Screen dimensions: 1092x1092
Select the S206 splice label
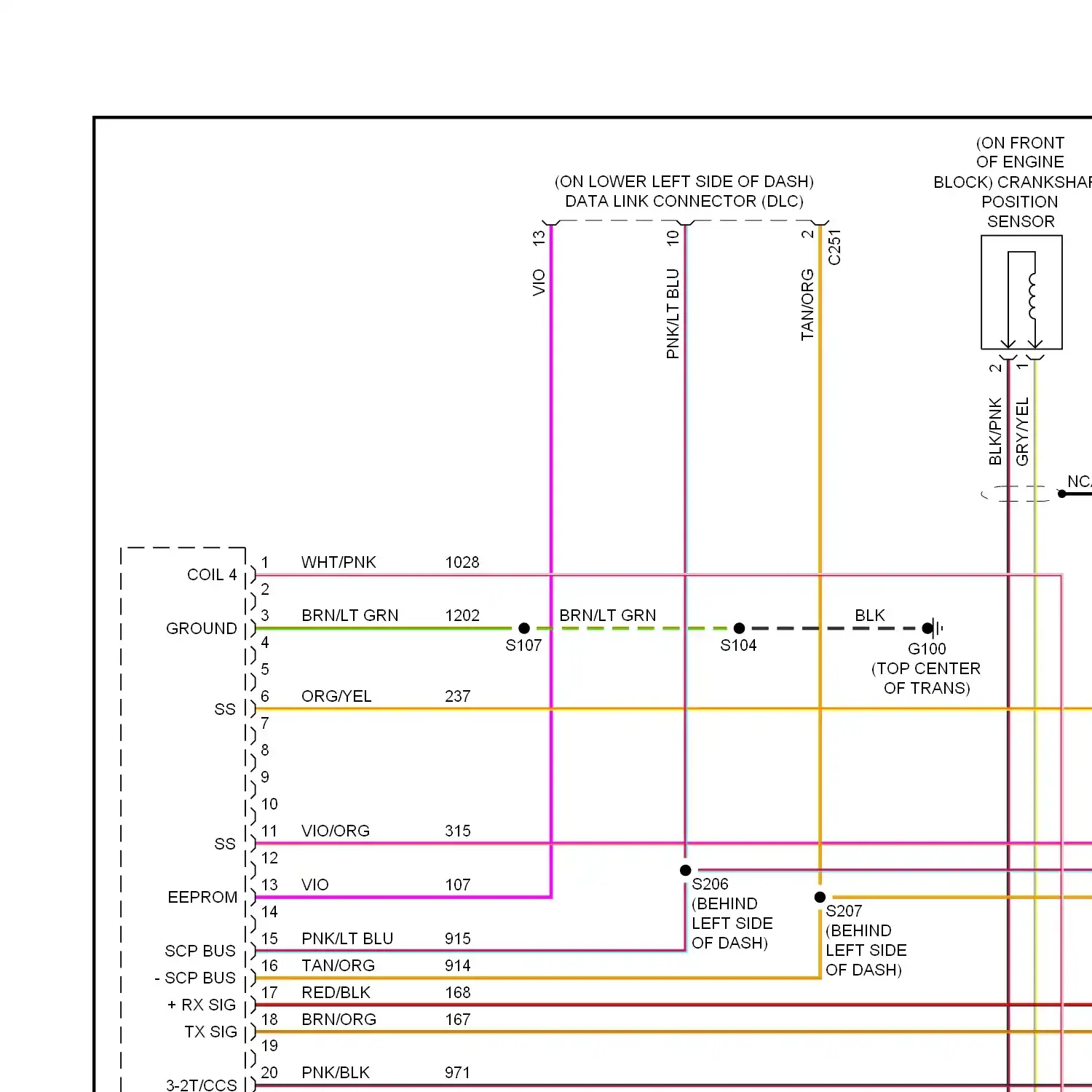[710, 884]
